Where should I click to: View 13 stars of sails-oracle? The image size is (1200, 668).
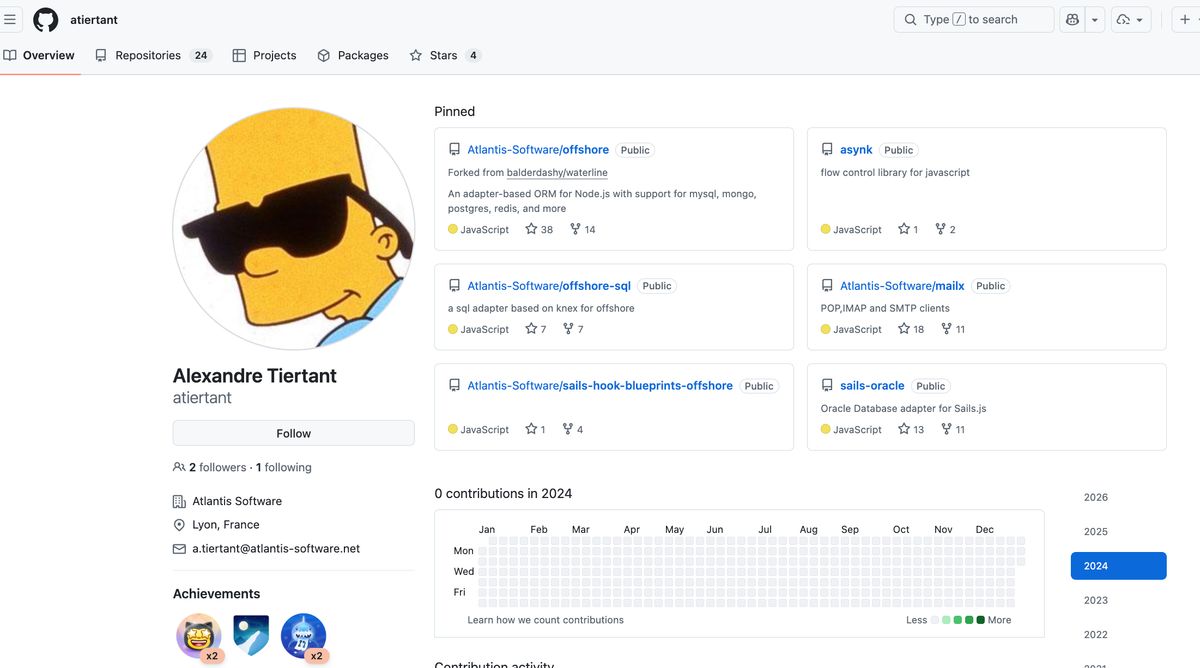coord(911,429)
